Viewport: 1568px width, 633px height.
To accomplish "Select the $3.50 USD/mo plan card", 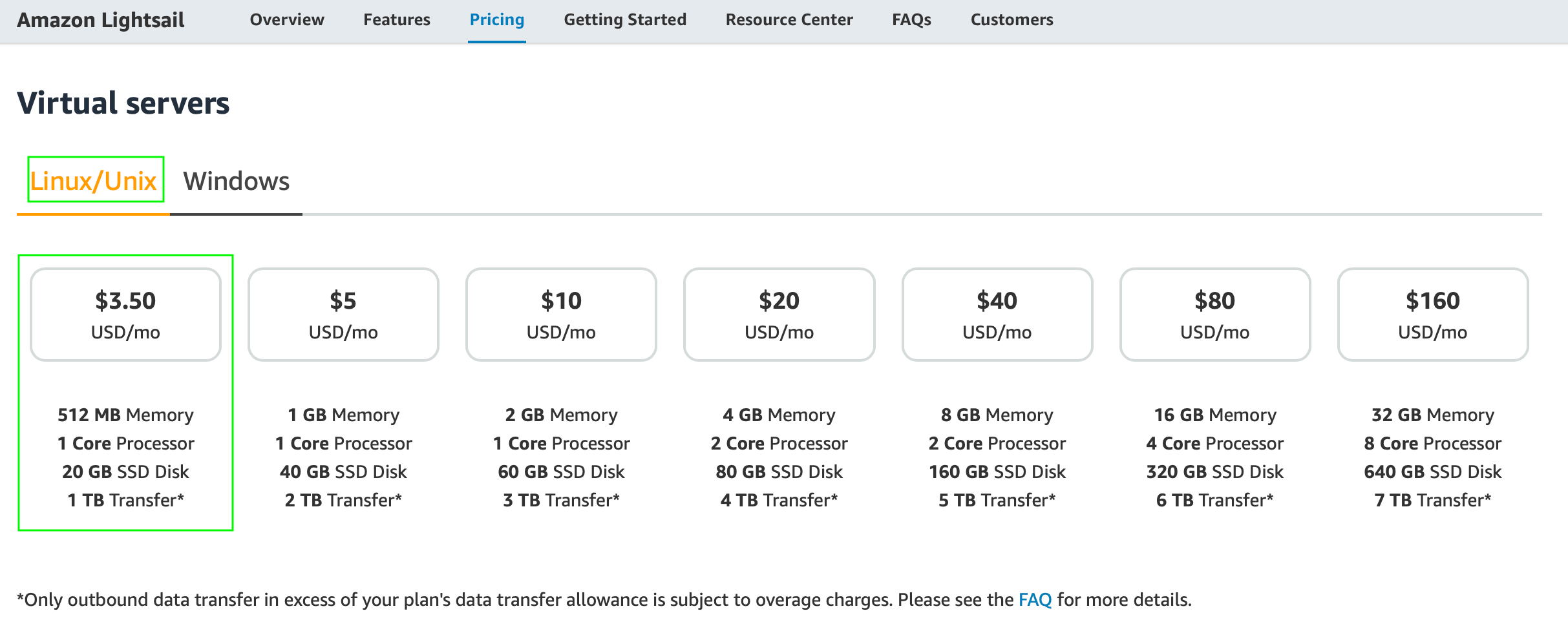I will tap(126, 314).
